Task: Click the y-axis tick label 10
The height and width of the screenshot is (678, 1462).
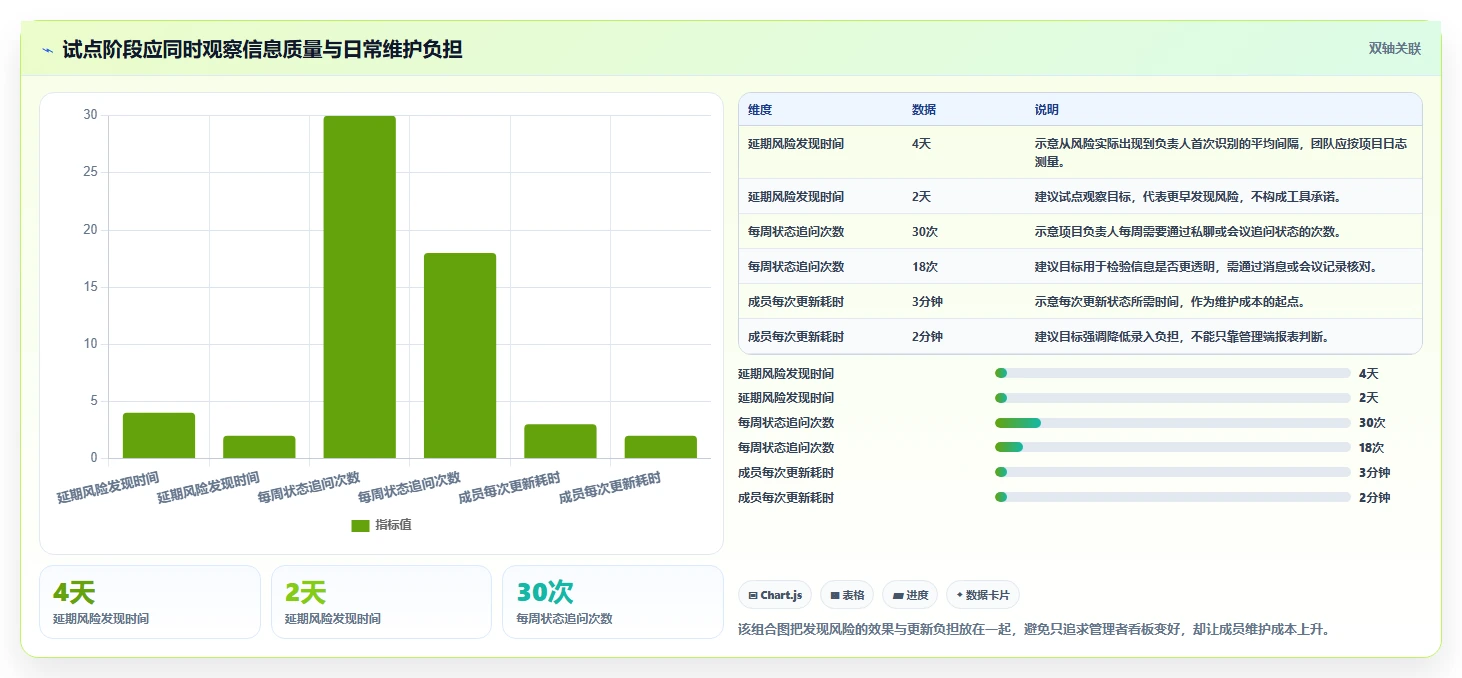Action: pos(91,344)
